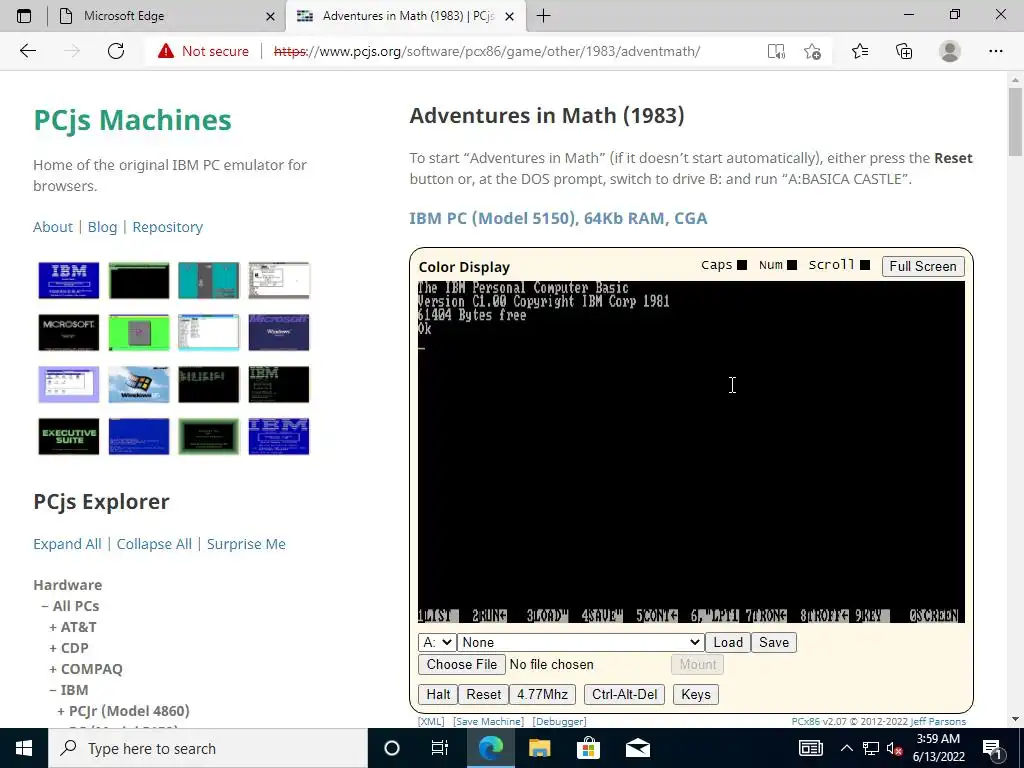
Task: Open the Windows flag logo thumbnail
Action: click(x=138, y=384)
